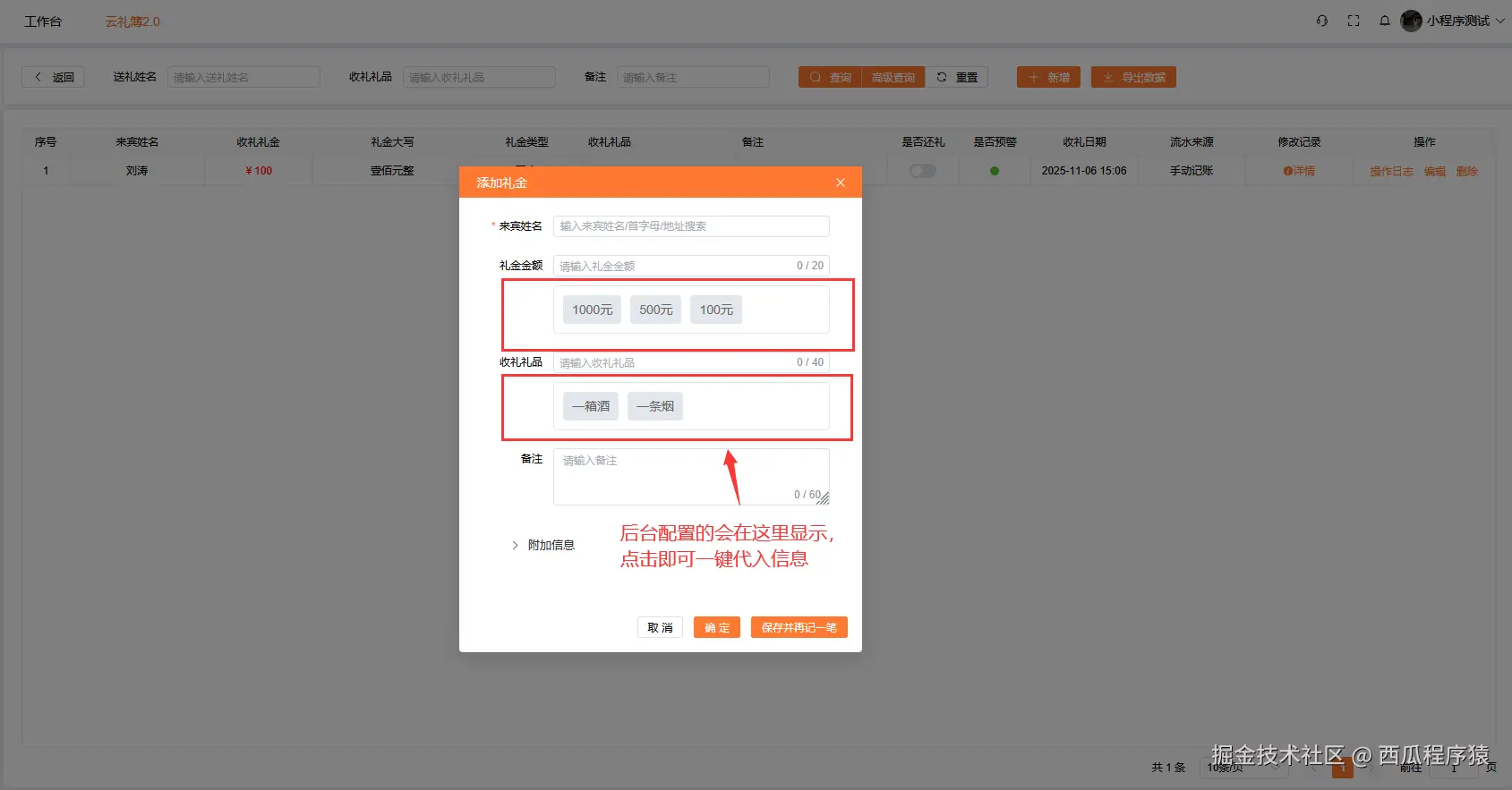
Task: Click the 新增 add button
Action: (x=1048, y=77)
